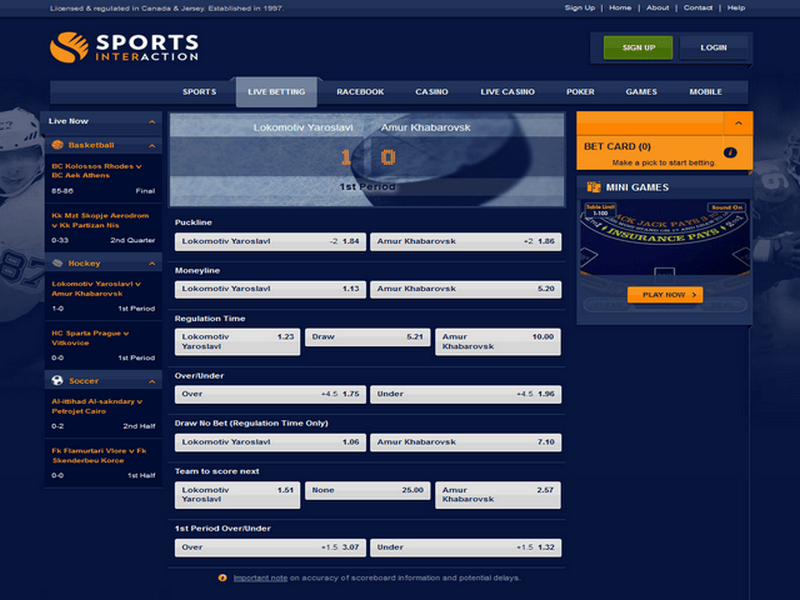Collapse the Hockey section
Image resolution: width=800 pixels, height=600 pixels.
152,264
